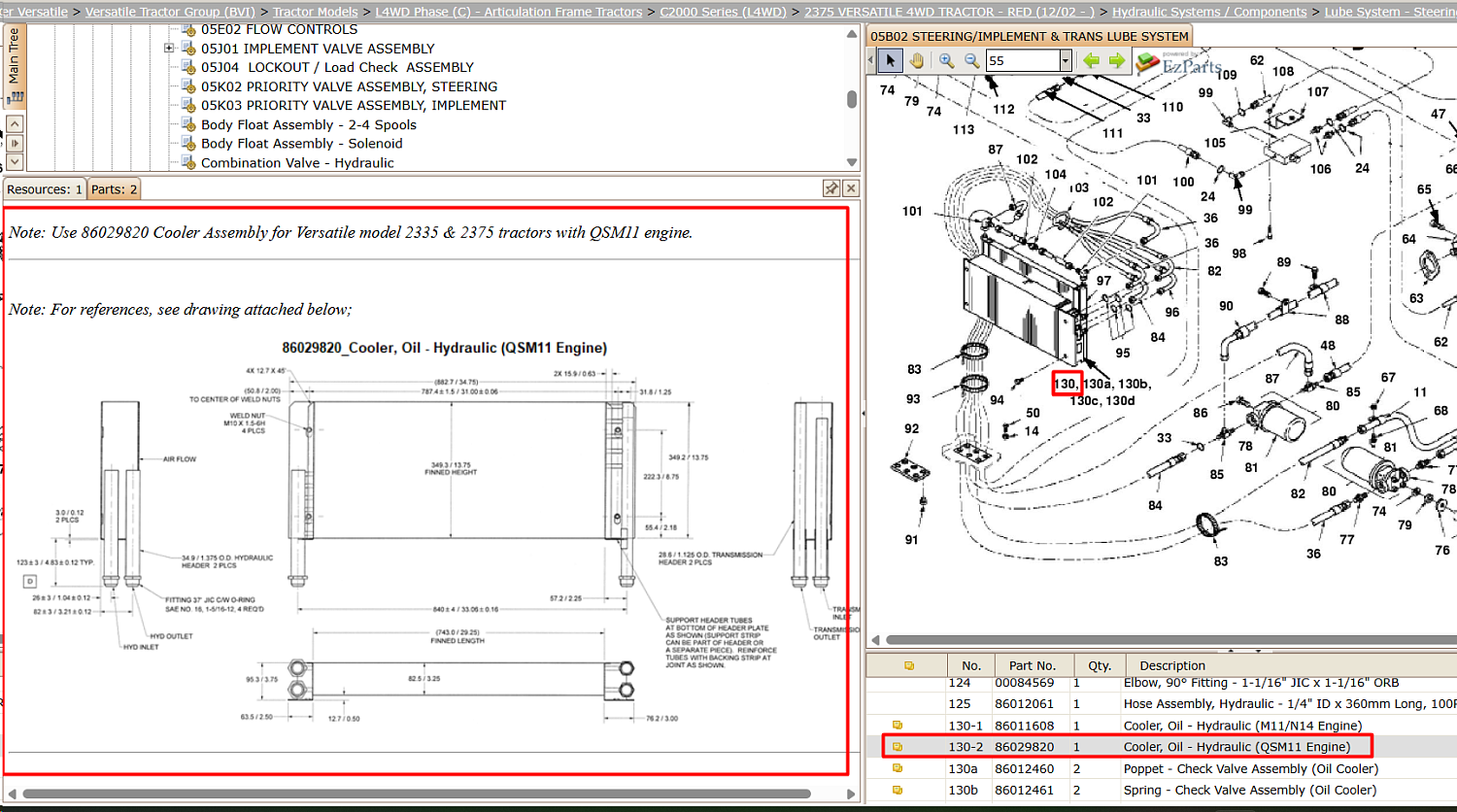
Task: Select part row Cooler, Oil - Hydraulic (QSM11 Engine)
Action: tap(1162, 747)
